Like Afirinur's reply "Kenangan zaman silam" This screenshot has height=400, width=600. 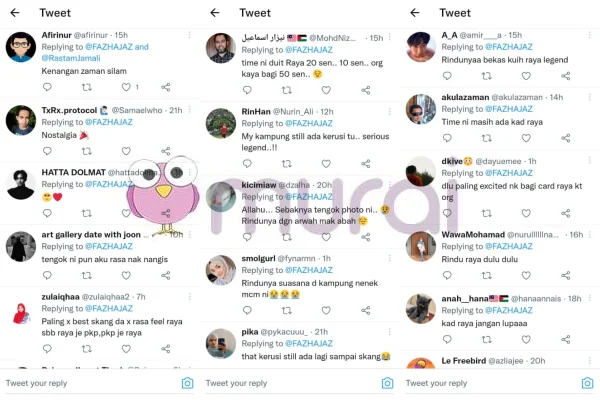pos(126,87)
